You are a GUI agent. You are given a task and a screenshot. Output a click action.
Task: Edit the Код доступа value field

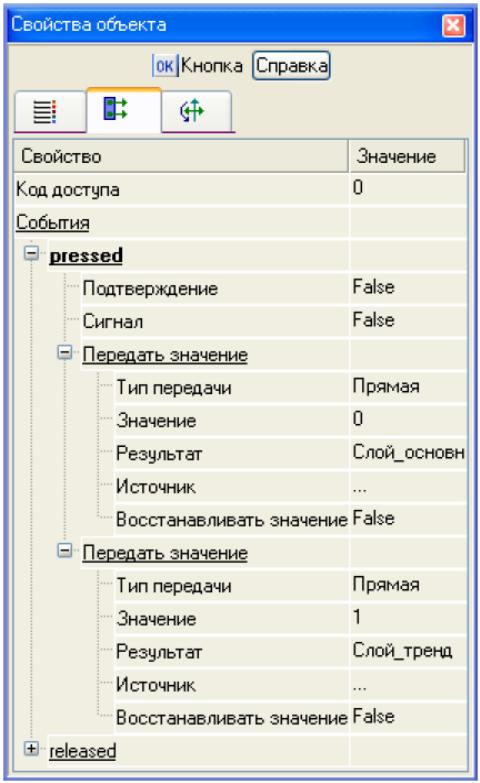(x=408, y=189)
